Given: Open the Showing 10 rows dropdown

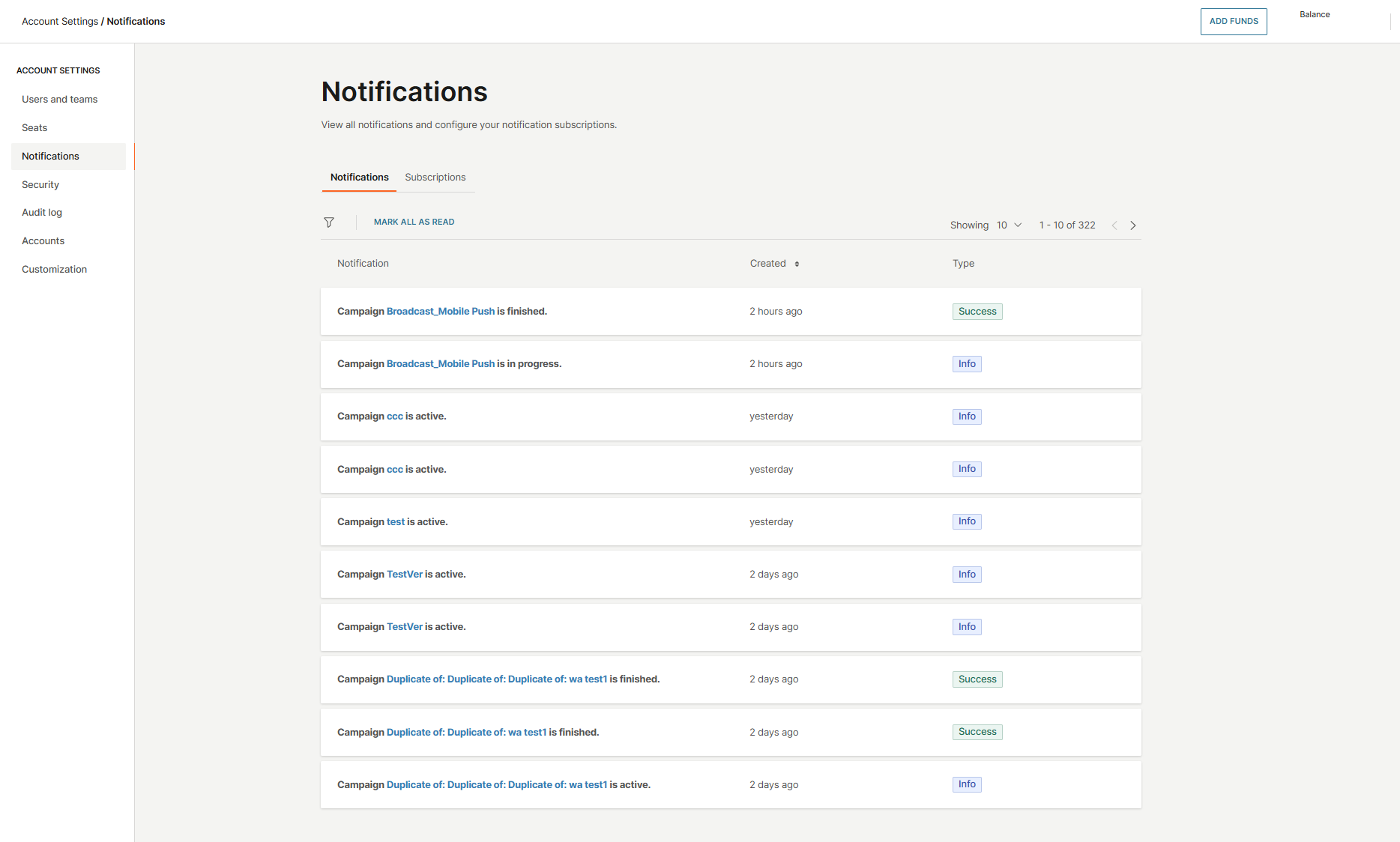Looking at the screenshot, I should coord(1010,225).
